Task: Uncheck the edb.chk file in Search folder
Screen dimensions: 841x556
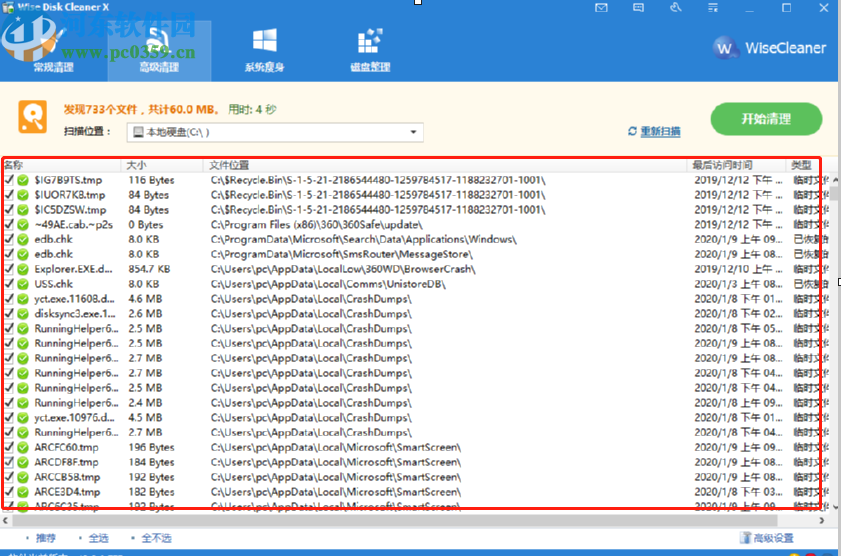Action: coord(9,240)
